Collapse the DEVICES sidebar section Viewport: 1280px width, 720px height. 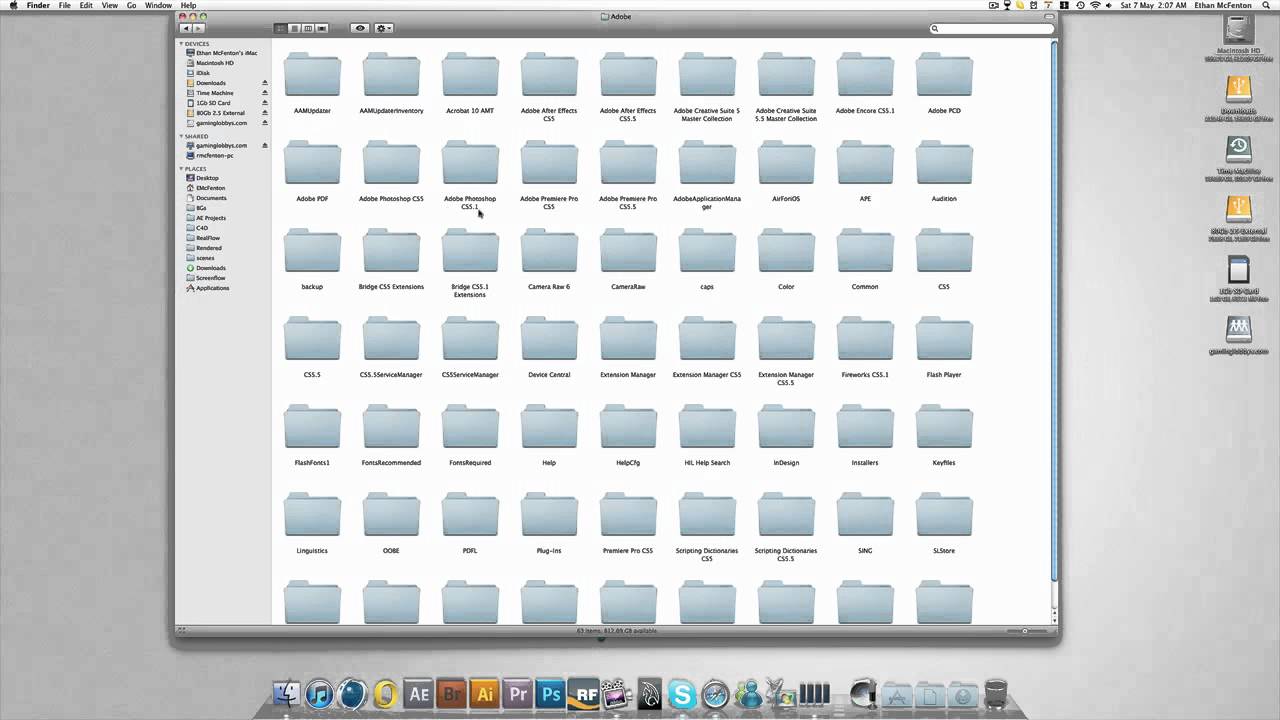pyautogui.click(x=181, y=44)
